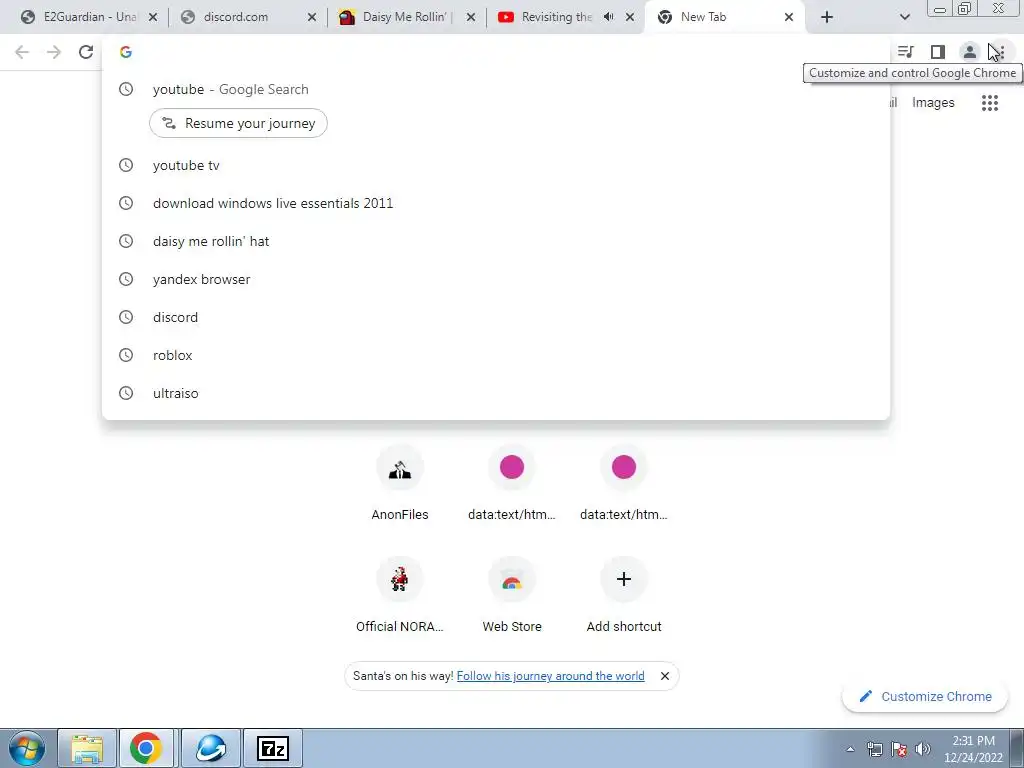This screenshot has height=768, width=1024.
Task: Show hidden system tray icons
Action: [850, 749]
